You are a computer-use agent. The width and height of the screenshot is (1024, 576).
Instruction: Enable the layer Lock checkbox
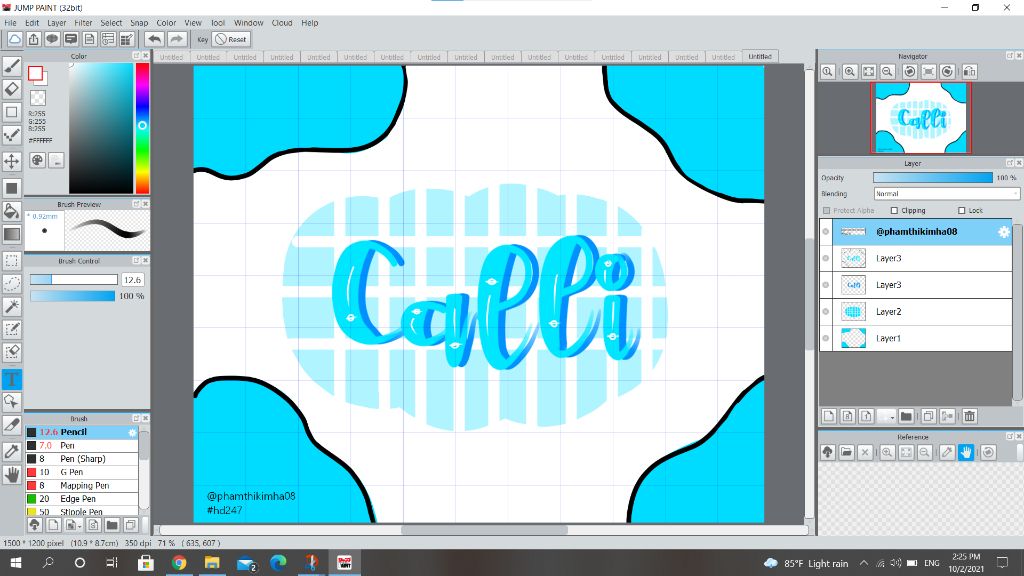pyautogui.click(x=961, y=210)
